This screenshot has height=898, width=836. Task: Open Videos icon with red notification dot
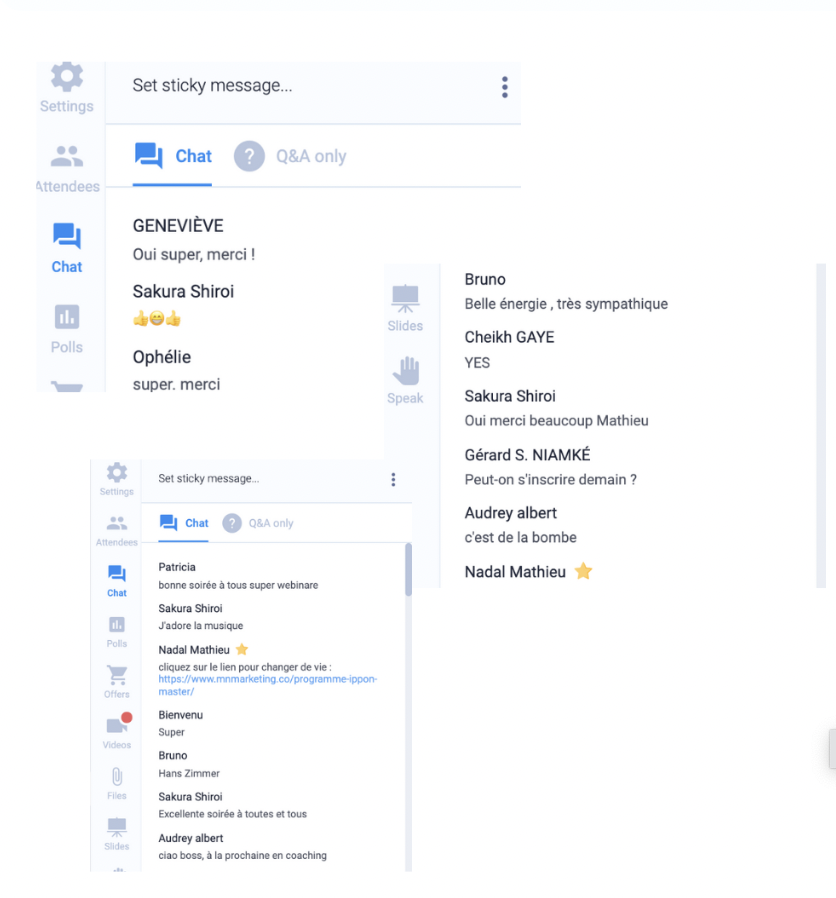point(119,724)
